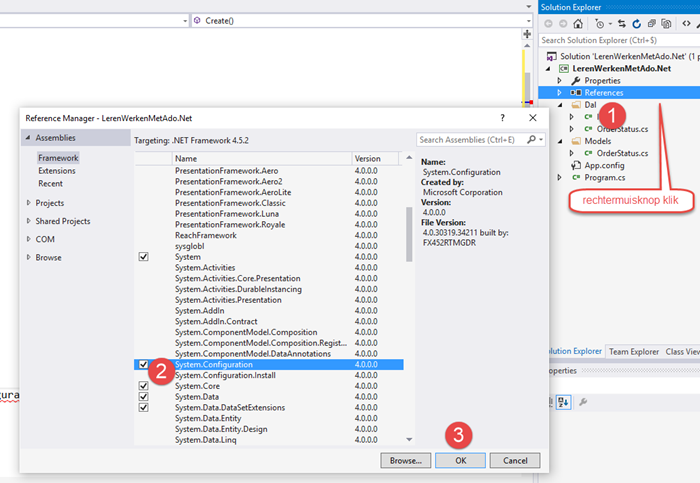This screenshot has height=483, width=700.
Task: Click the magnifier icon in Search Assemblies box
Action: [x=531, y=140]
